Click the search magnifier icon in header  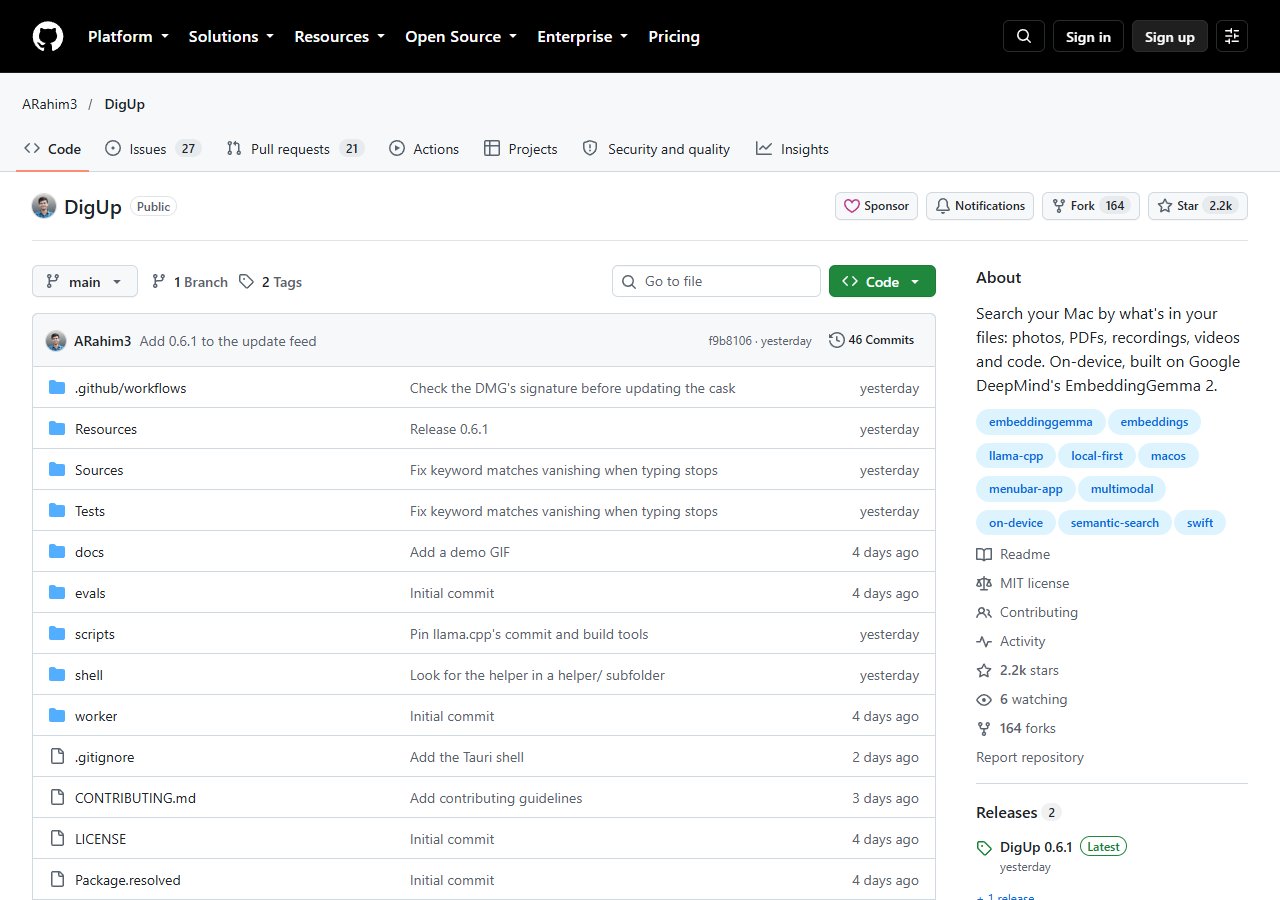pyautogui.click(x=1024, y=36)
